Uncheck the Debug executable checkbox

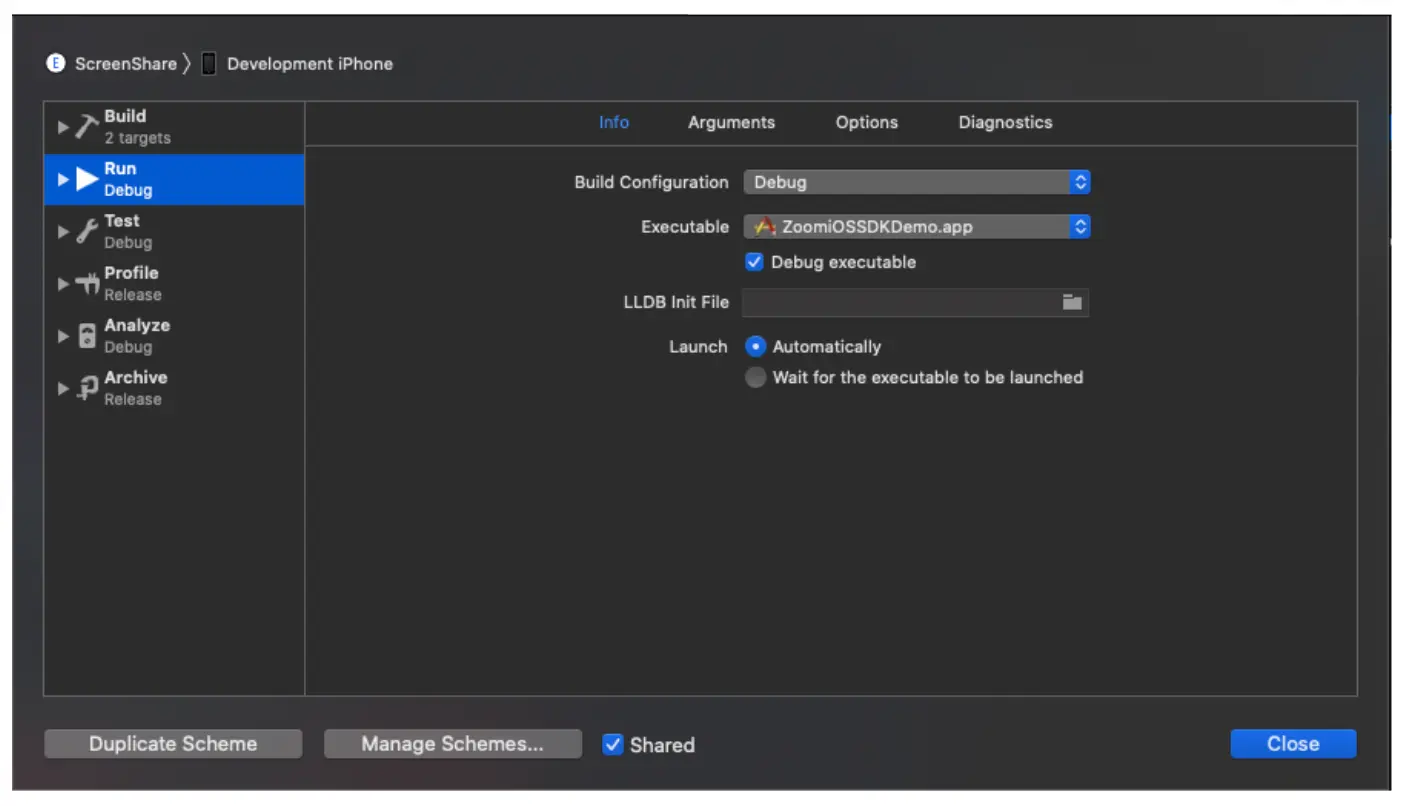pyautogui.click(x=754, y=262)
